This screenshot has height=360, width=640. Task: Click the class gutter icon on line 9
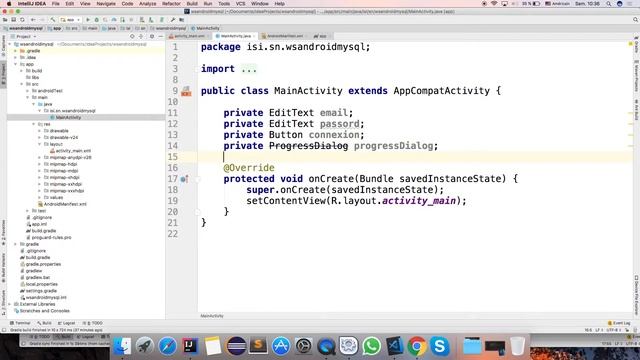186,91
